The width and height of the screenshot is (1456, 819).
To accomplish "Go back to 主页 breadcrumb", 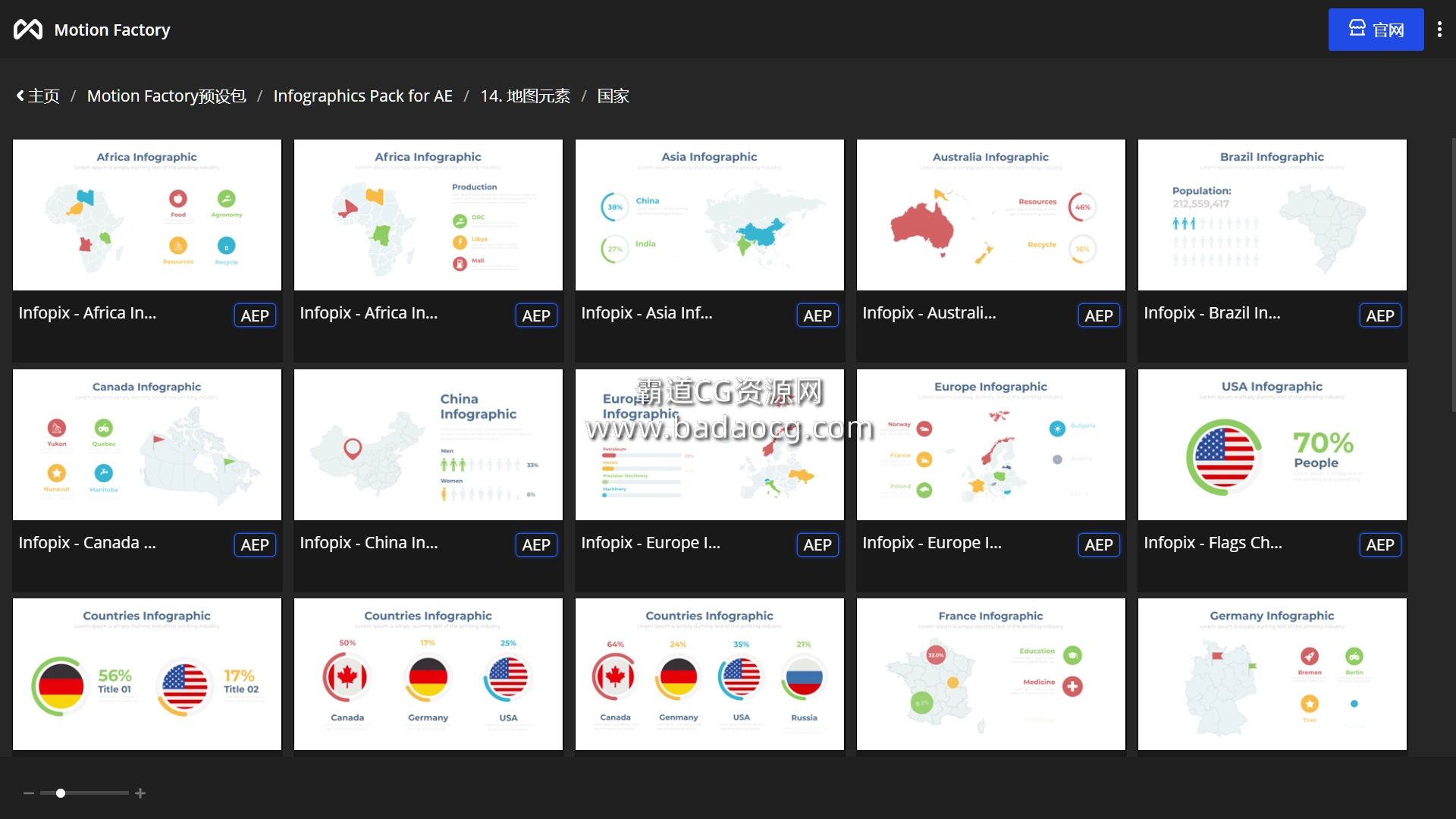I will pos(38,96).
